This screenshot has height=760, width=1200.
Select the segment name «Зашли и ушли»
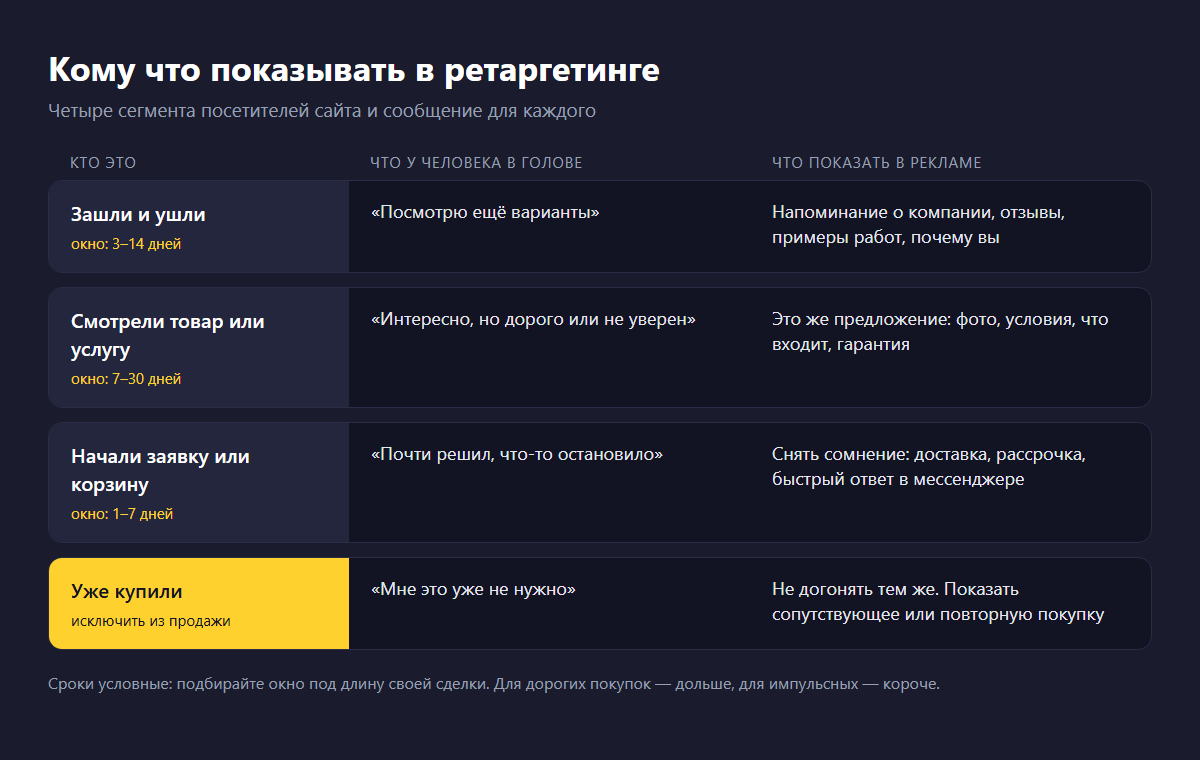tap(138, 215)
